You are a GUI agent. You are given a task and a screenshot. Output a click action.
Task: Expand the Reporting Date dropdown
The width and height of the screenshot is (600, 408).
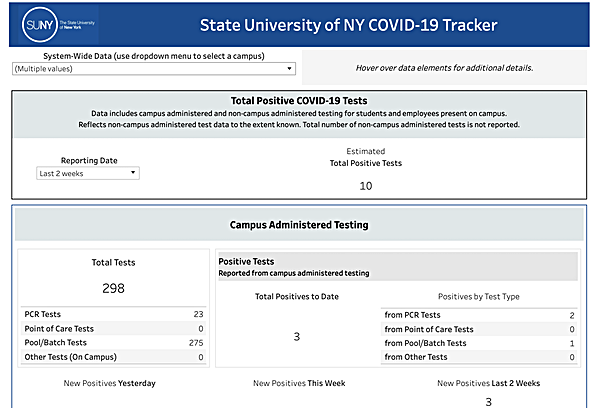pos(87,173)
